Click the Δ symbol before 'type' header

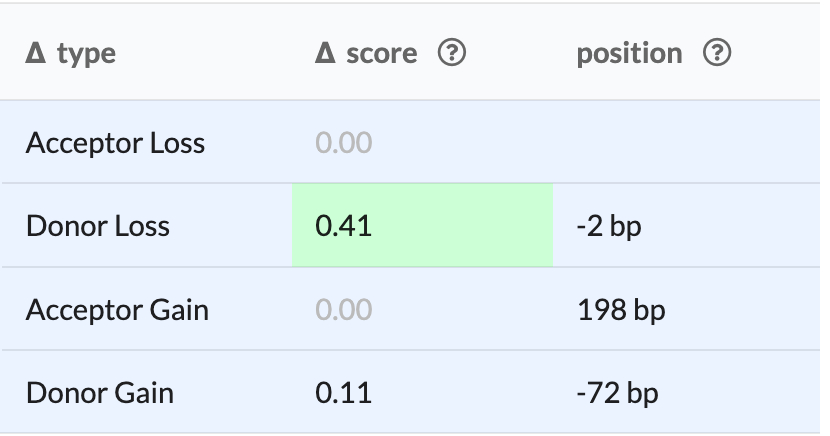(36, 54)
